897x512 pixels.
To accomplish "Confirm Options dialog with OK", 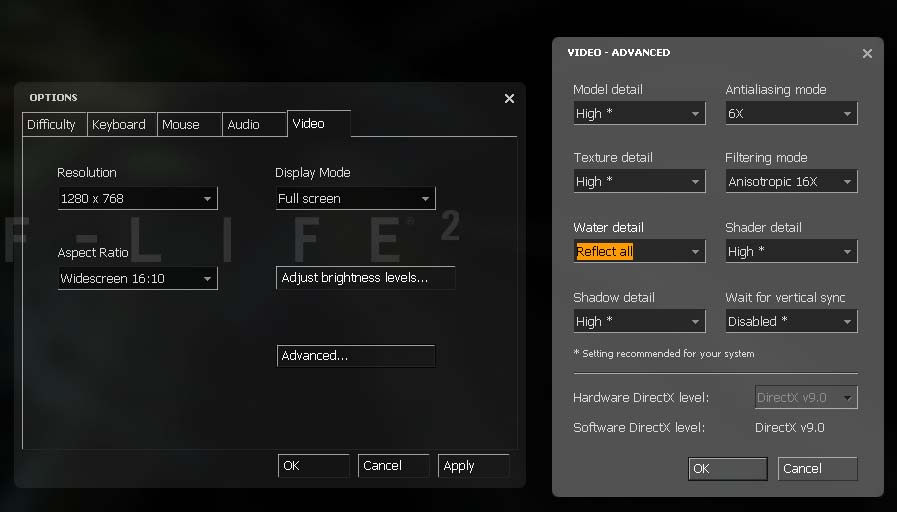I will 313,466.
